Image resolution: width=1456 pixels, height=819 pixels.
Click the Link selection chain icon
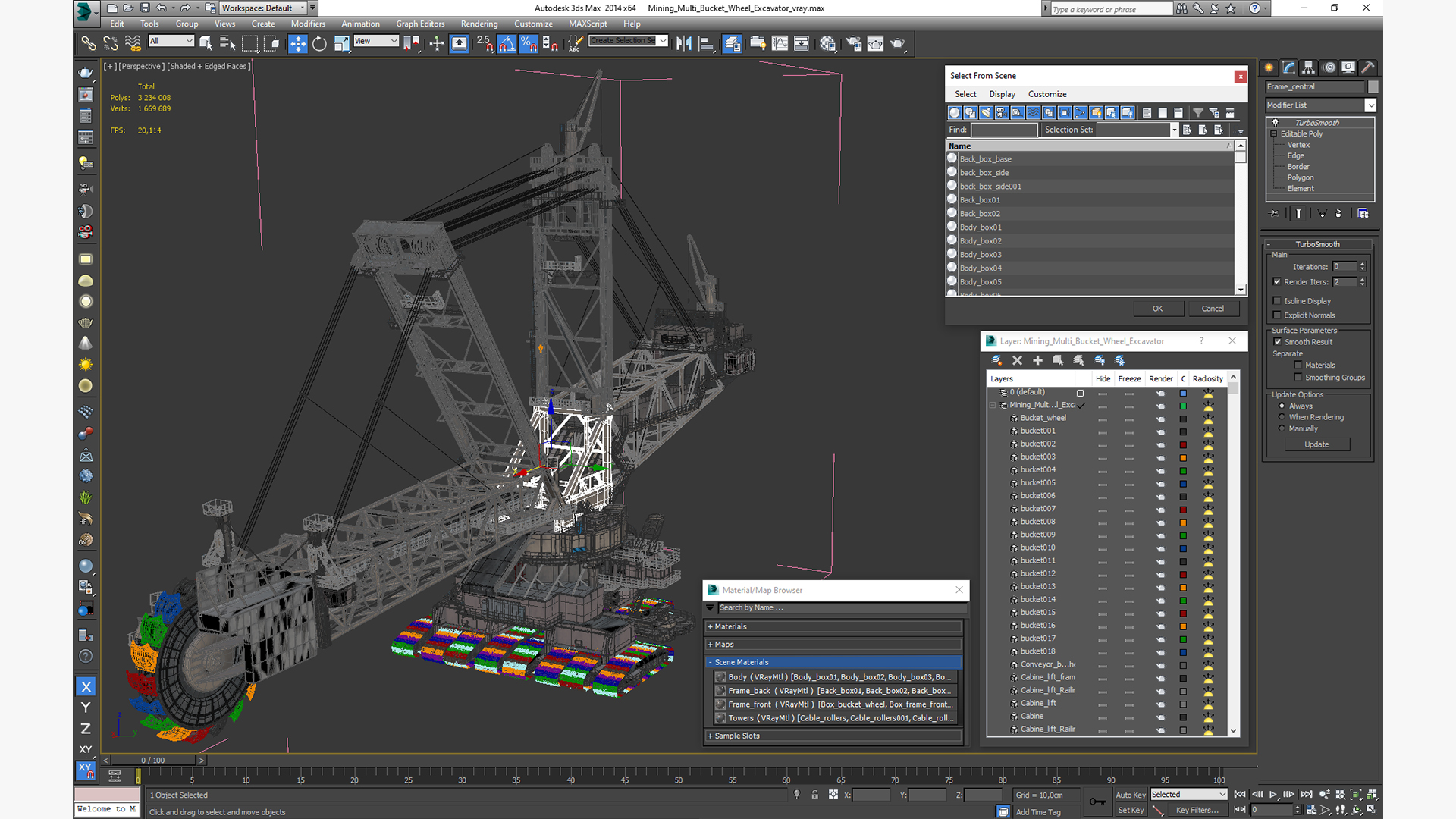[x=88, y=44]
